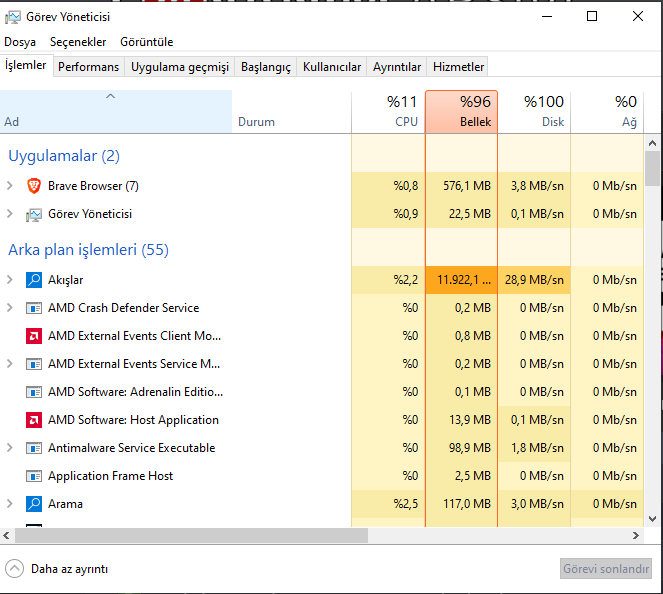The width and height of the screenshot is (663, 594).
Task: Click the horizontal scrollbar thumb
Action: coord(185,536)
